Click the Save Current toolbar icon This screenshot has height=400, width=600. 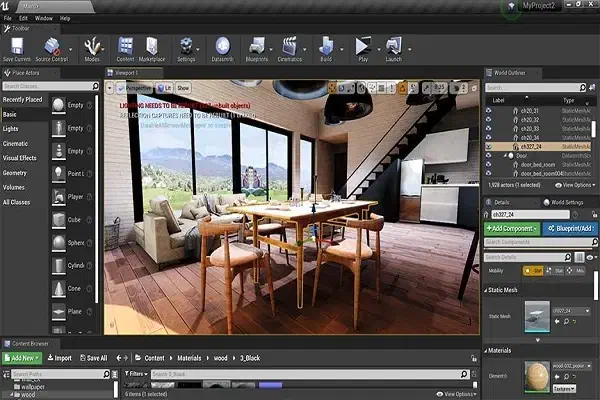click(18, 45)
